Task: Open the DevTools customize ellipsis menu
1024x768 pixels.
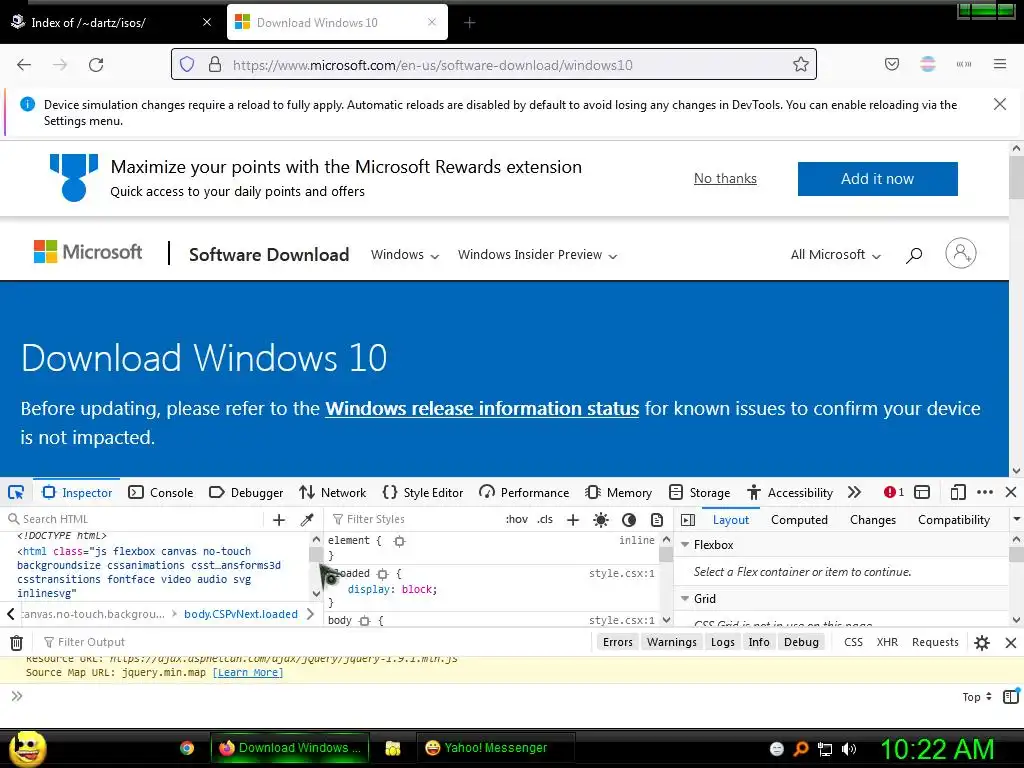Action: [x=985, y=492]
